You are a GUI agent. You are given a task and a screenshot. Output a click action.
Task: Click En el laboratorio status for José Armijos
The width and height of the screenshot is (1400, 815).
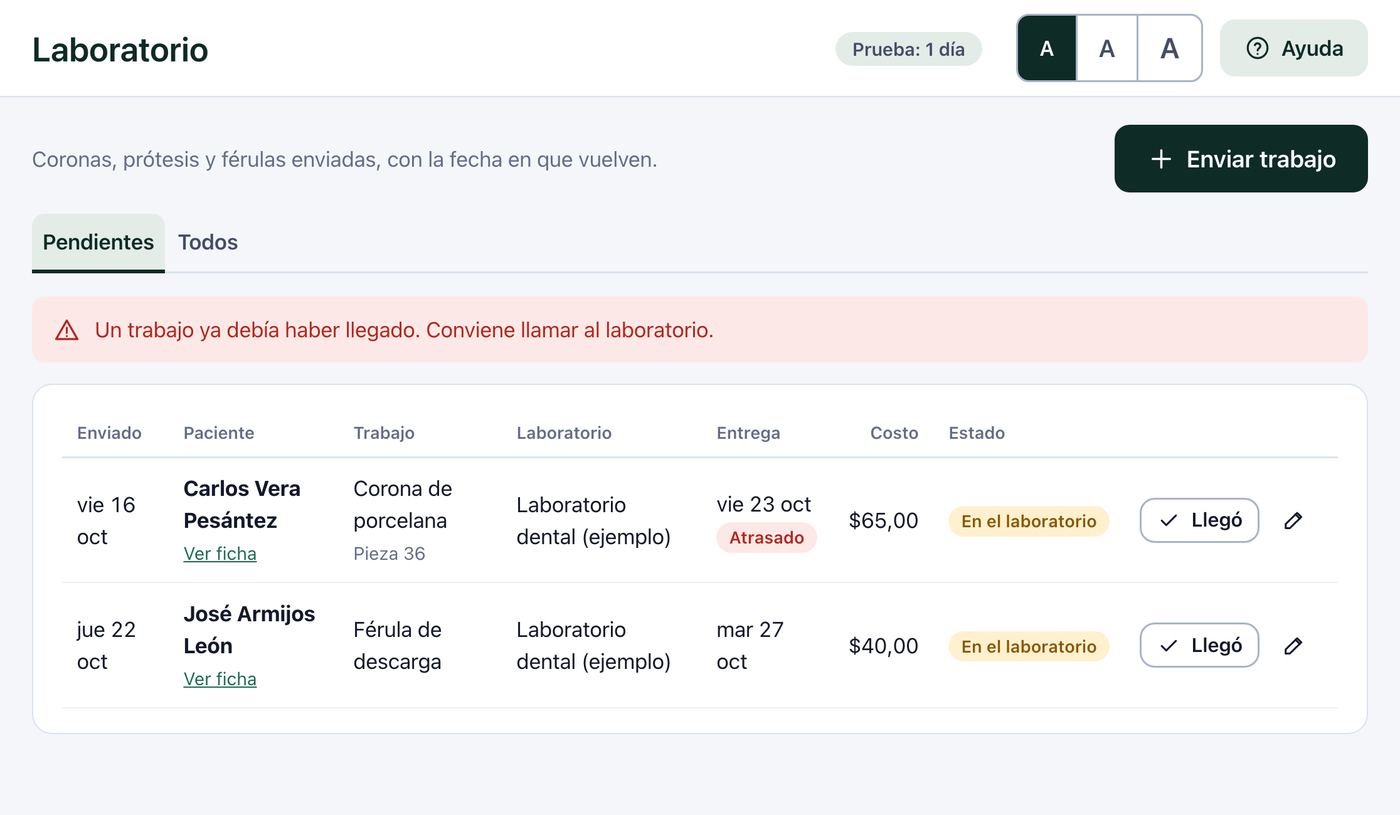tap(1029, 647)
